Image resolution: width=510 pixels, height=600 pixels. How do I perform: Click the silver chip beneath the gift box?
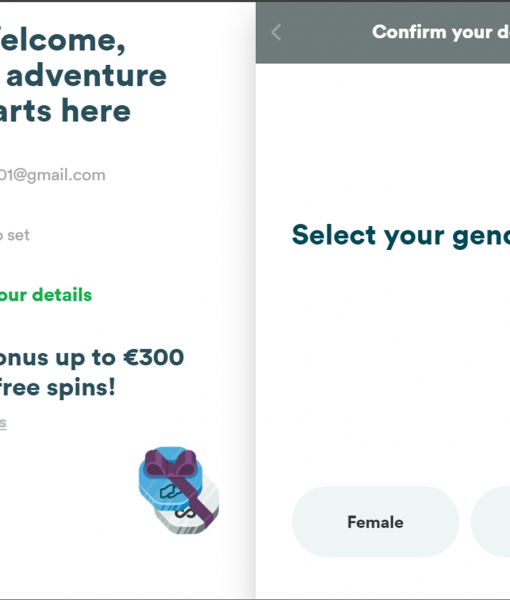[x=187, y=513]
